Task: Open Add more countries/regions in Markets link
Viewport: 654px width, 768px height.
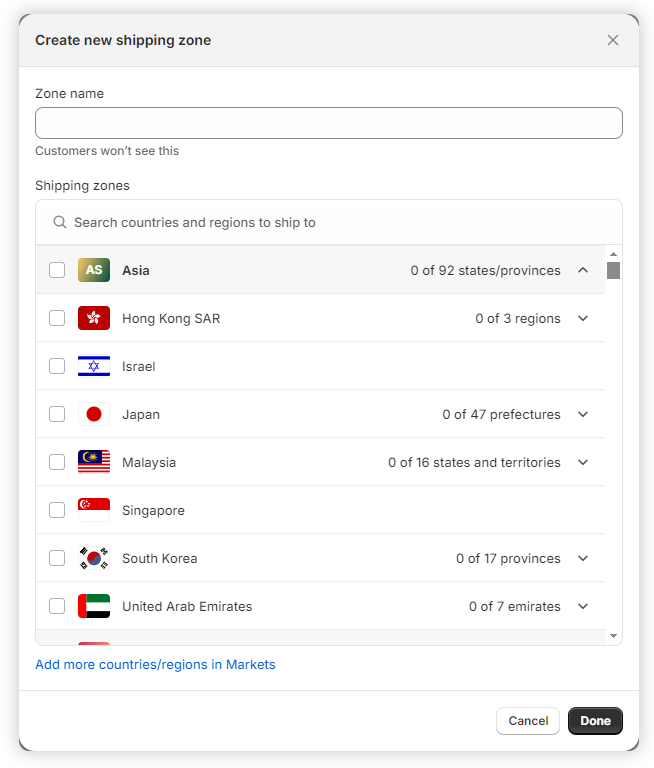Action: pyautogui.click(x=155, y=664)
